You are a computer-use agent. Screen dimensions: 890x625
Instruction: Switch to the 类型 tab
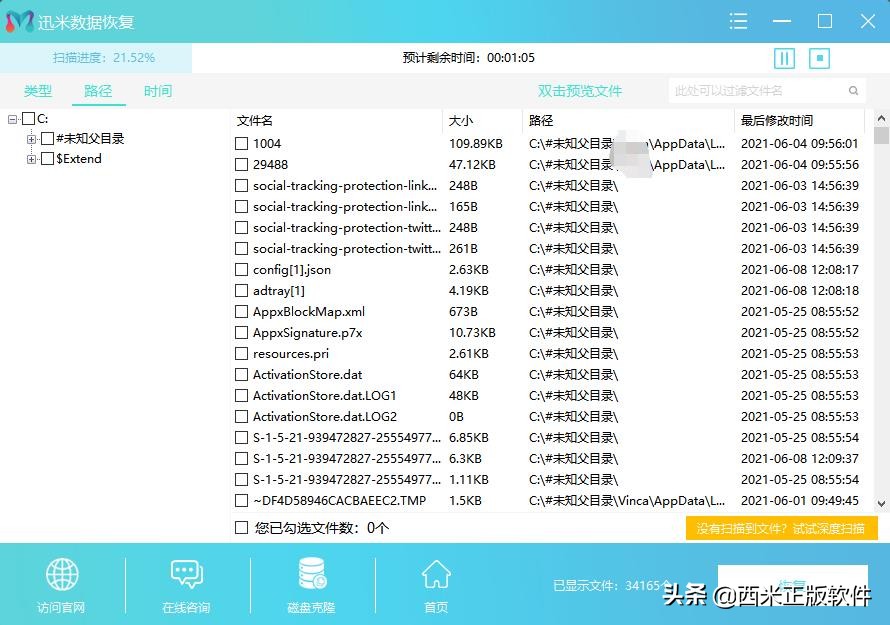[38, 91]
